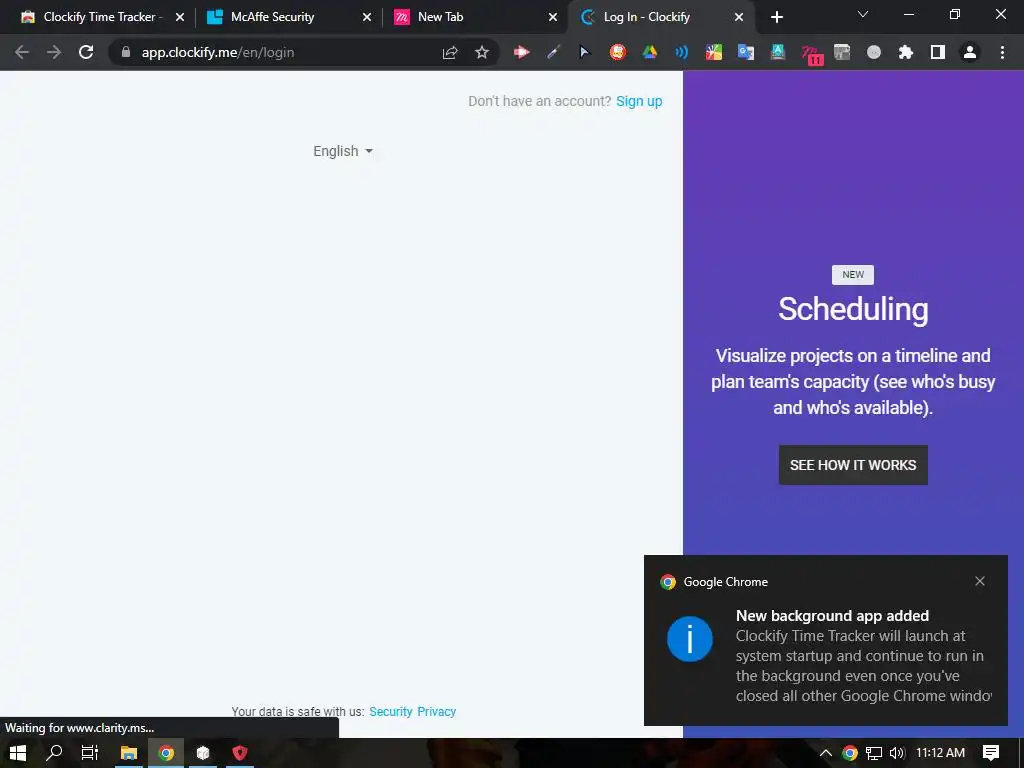Toggle the Chrome side panel

(938, 52)
